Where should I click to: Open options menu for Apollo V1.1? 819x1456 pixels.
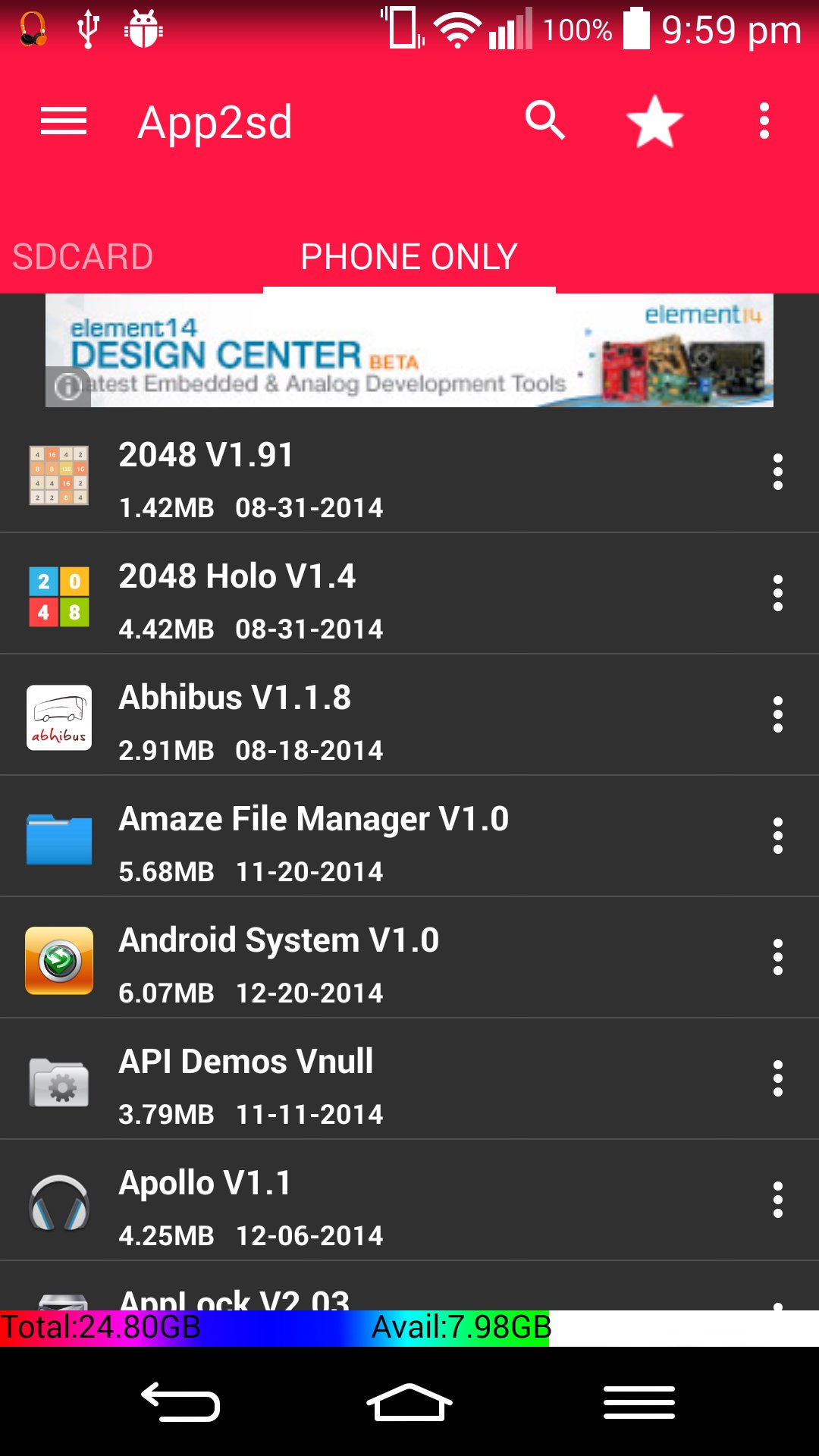777,1200
